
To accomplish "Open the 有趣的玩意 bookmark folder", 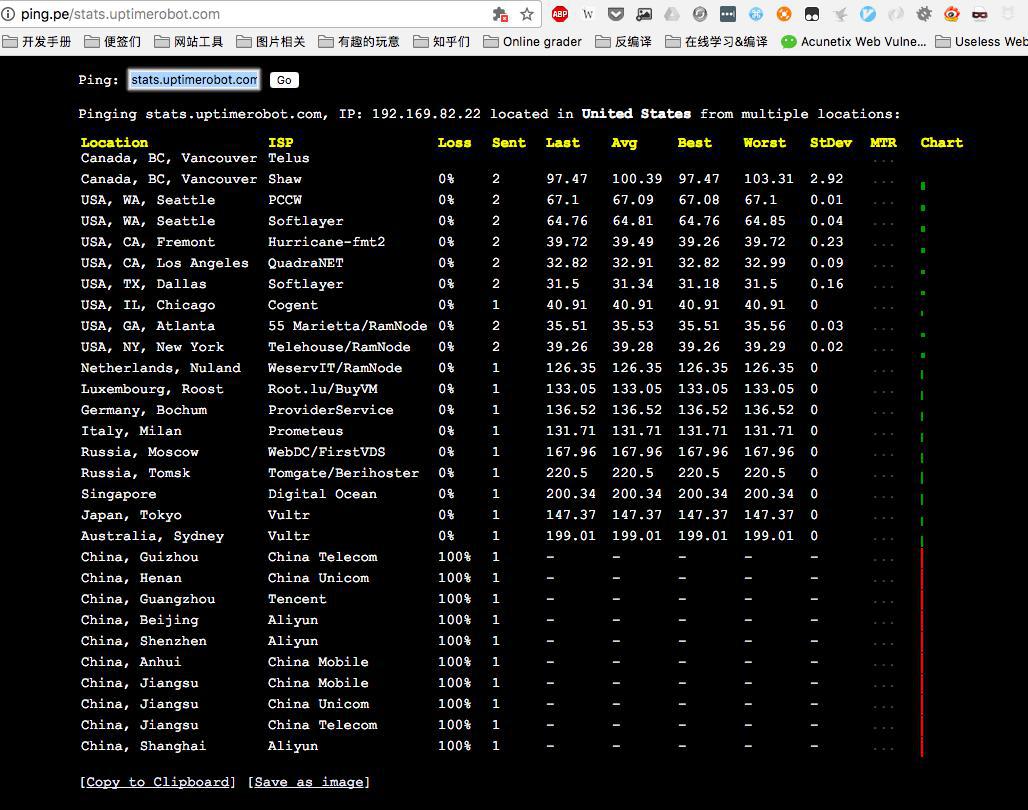I will 359,42.
